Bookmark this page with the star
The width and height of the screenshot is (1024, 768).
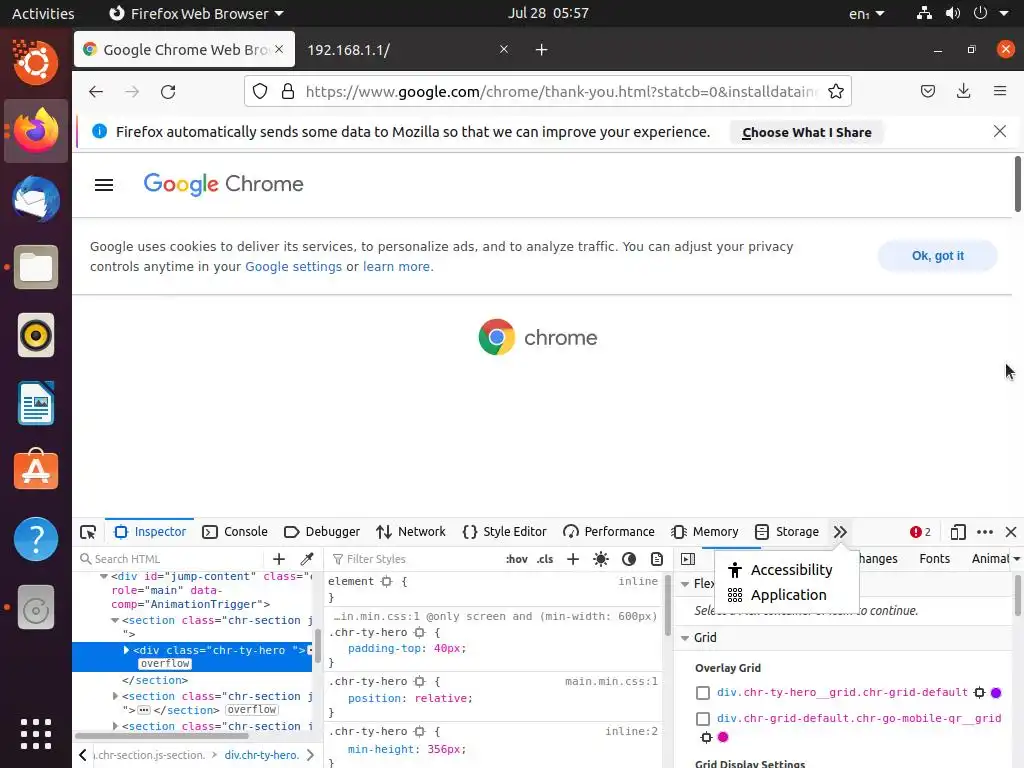coord(836,91)
